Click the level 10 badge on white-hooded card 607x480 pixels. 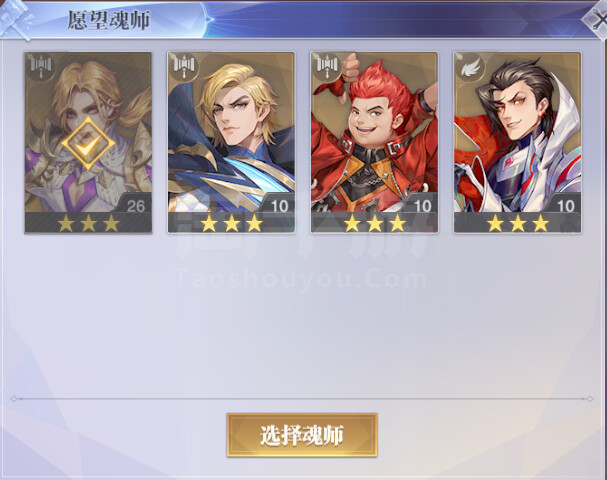pos(565,206)
